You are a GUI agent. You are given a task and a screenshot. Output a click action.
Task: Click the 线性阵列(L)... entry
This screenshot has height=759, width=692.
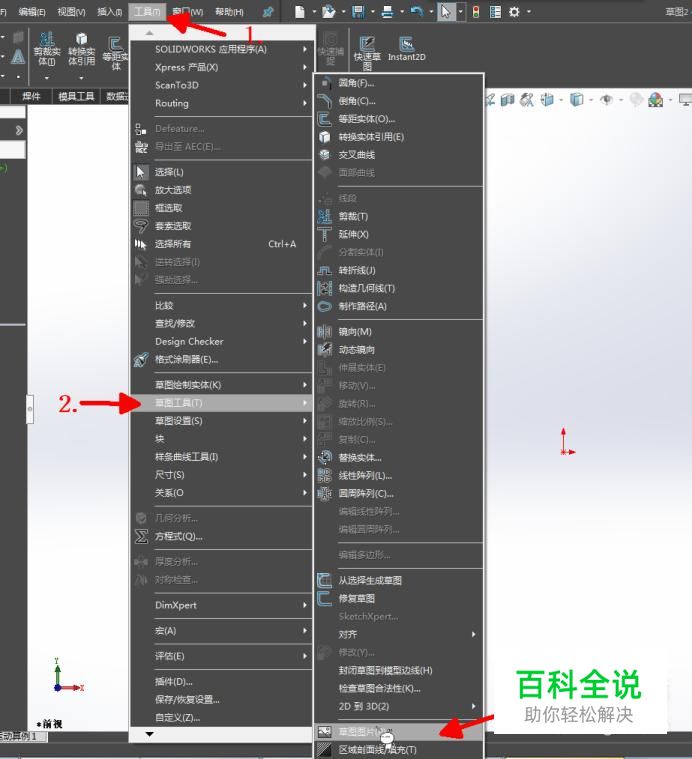399,475
